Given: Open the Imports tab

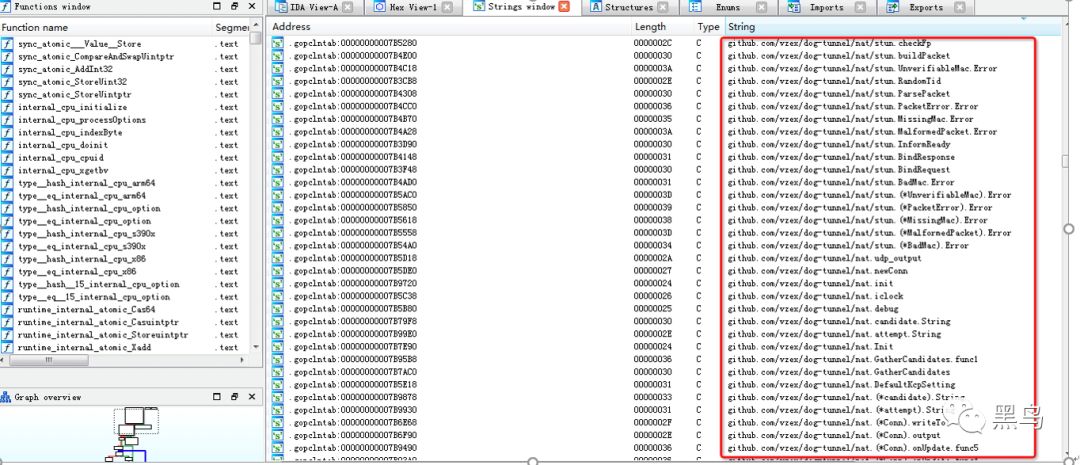Looking at the screenshot, I should (827, 8).
